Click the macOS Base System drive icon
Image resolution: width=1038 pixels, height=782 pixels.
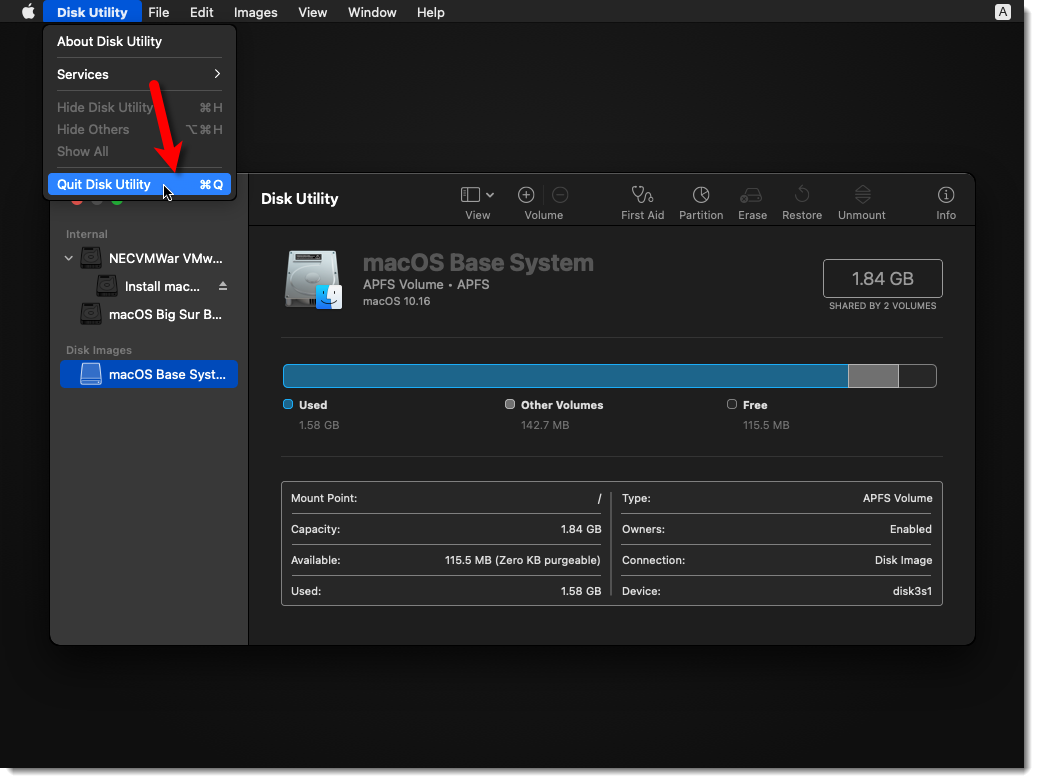[313, 279]
